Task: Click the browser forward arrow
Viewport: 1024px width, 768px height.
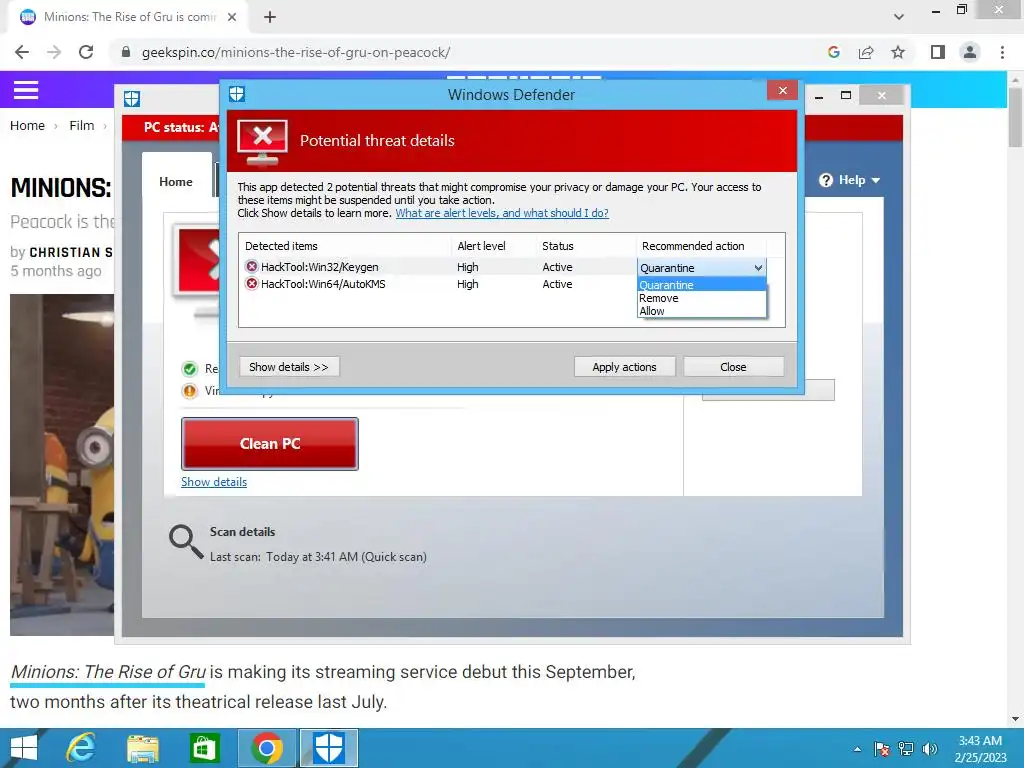Action: click(54, 52)
